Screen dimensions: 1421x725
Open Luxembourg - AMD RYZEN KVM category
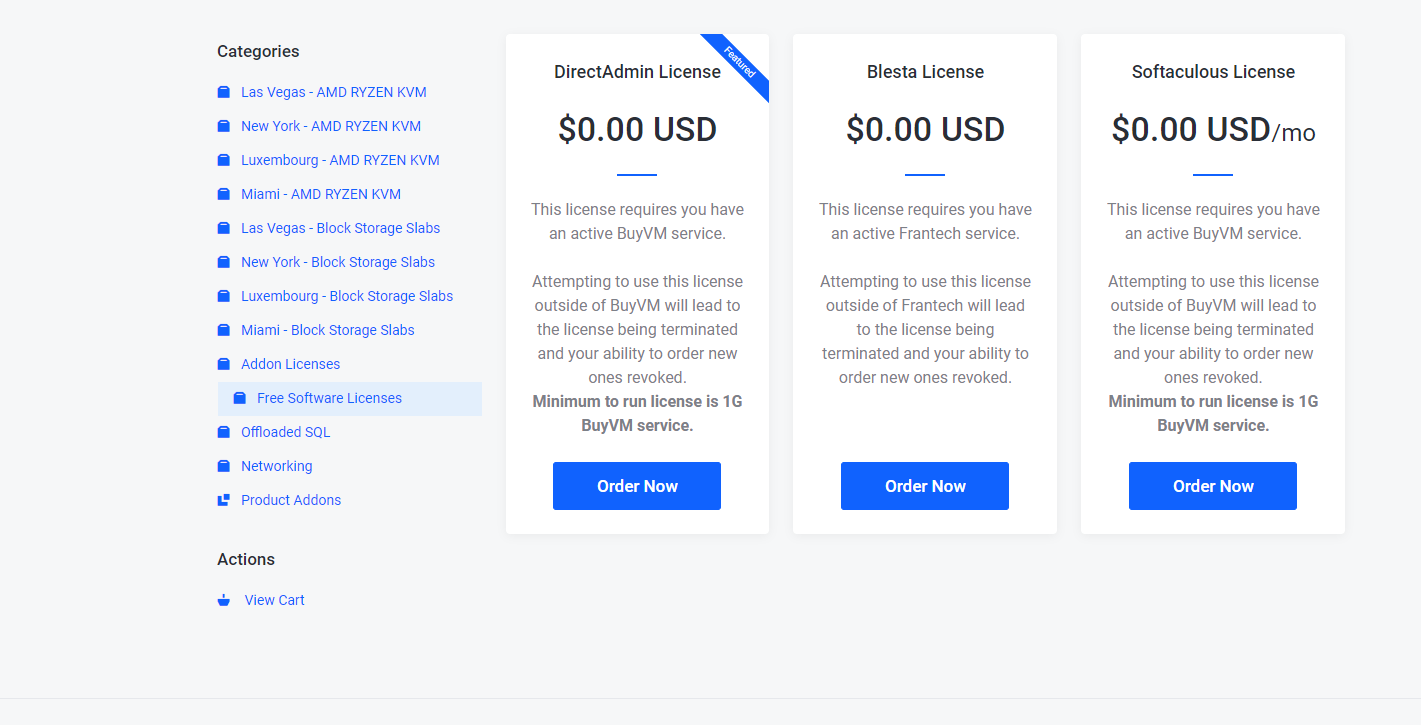(x=340, y=160)
